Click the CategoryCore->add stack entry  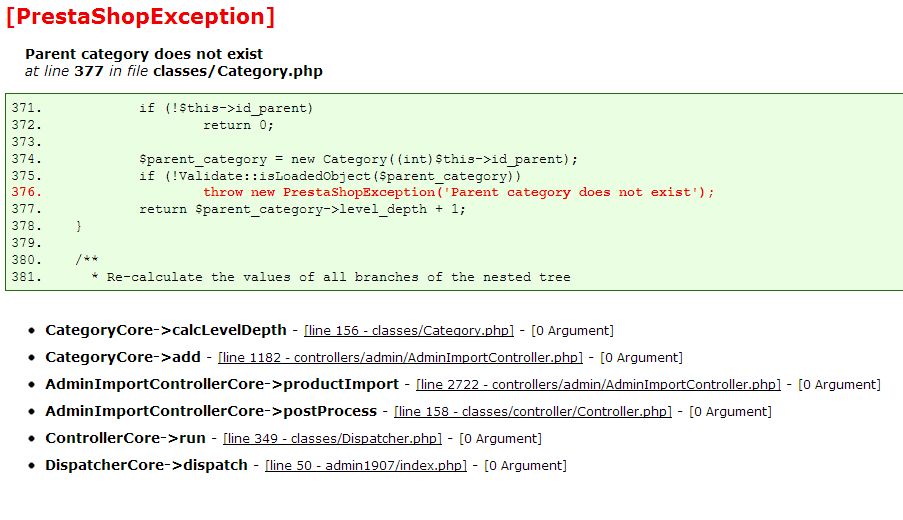pyautogui.click(x=123, y=357)
